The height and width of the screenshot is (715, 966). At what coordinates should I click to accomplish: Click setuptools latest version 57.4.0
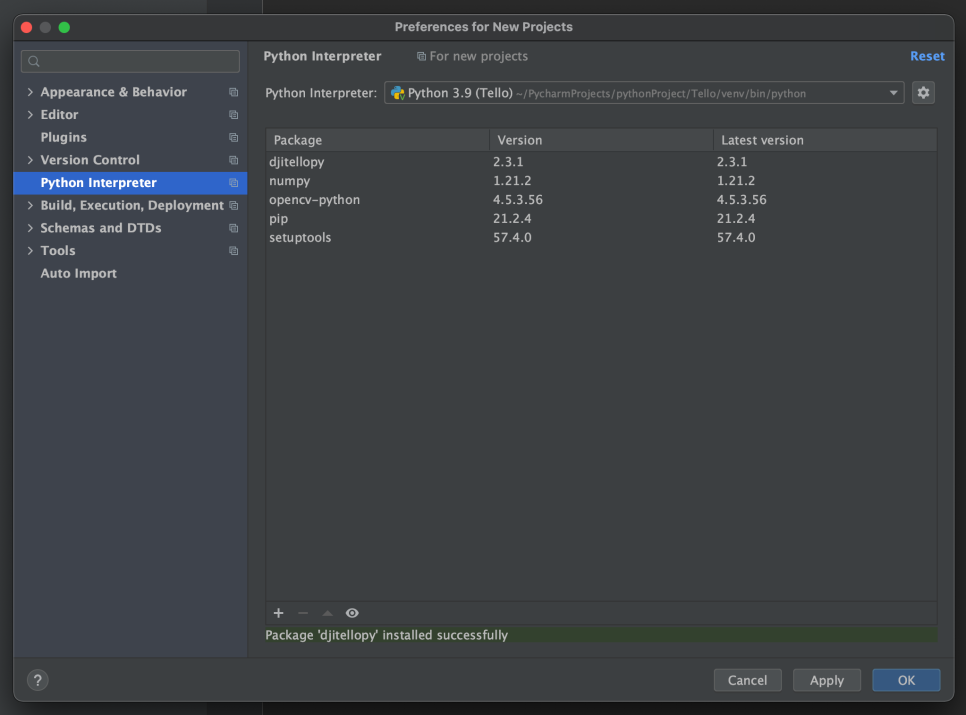pos(736,238)
